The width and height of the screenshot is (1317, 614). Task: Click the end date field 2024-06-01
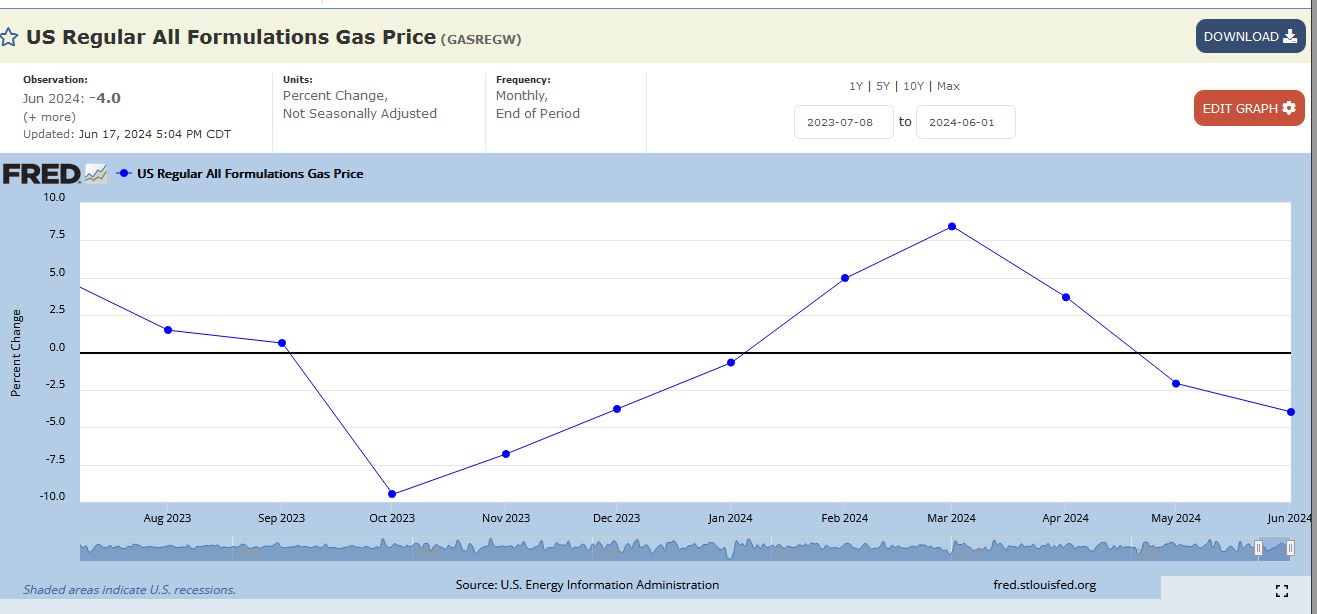[x=965, y=122]
